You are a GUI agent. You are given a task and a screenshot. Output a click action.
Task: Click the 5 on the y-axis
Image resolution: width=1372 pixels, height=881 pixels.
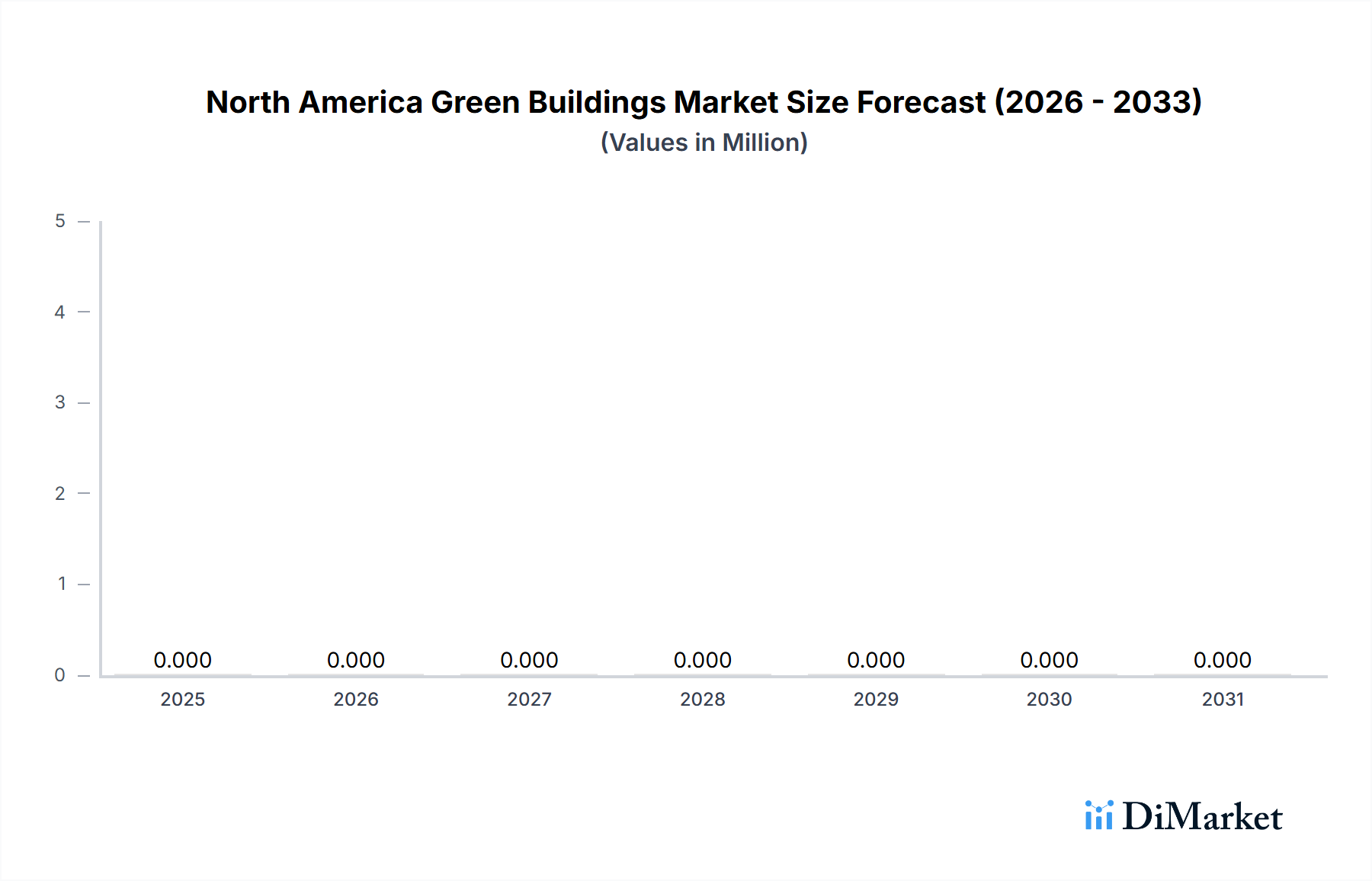point(59,220)
